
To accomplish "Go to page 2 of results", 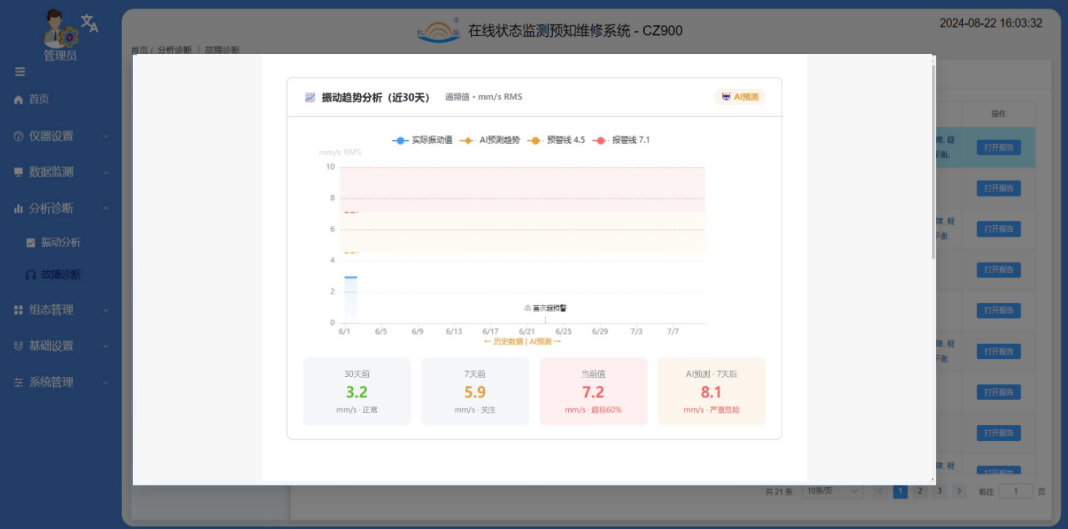I will coord(920,491).
